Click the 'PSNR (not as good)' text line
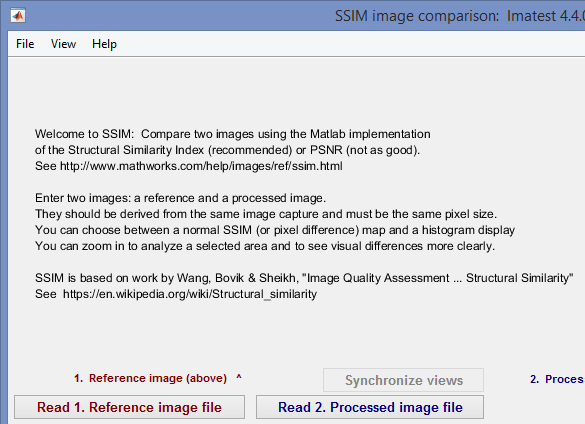 228,150
